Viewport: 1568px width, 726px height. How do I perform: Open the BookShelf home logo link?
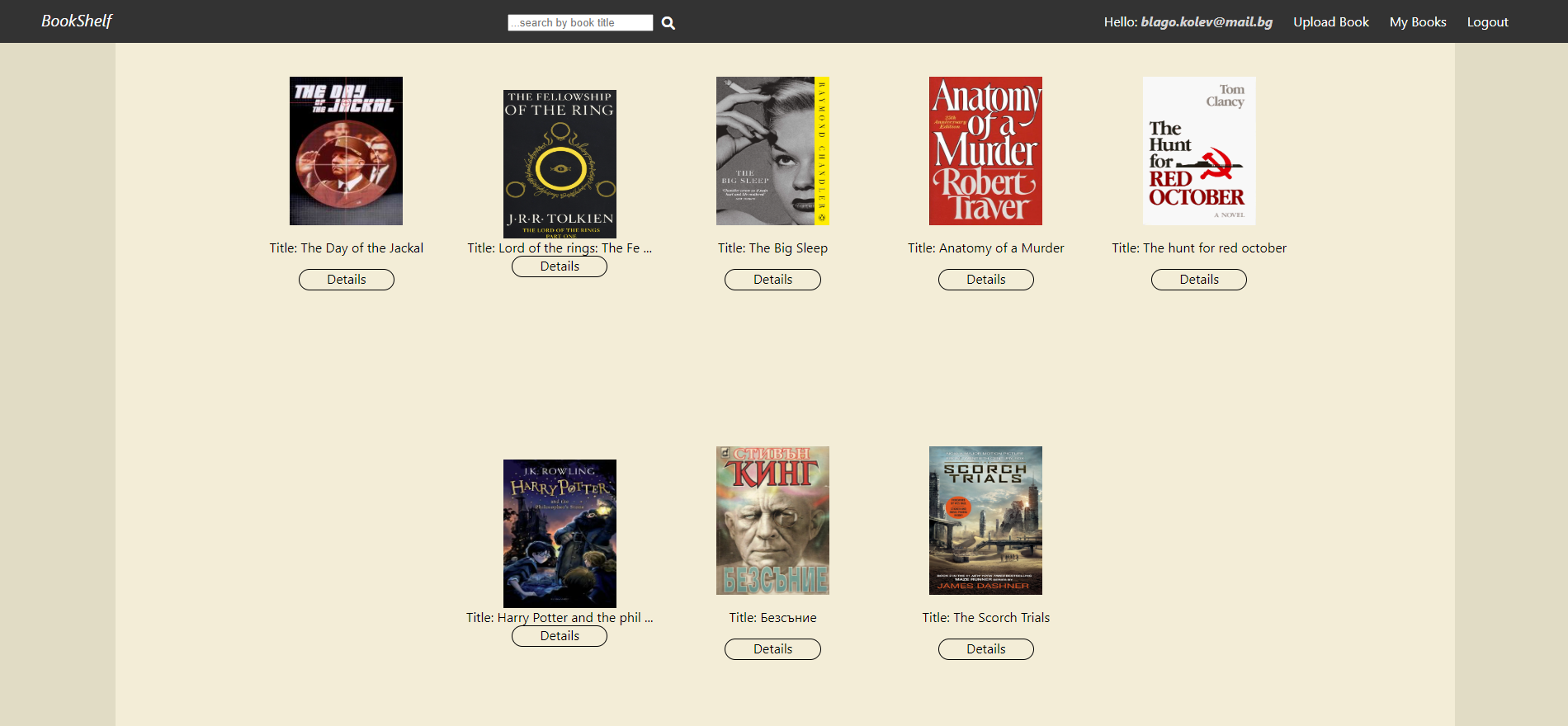(77, 21)
